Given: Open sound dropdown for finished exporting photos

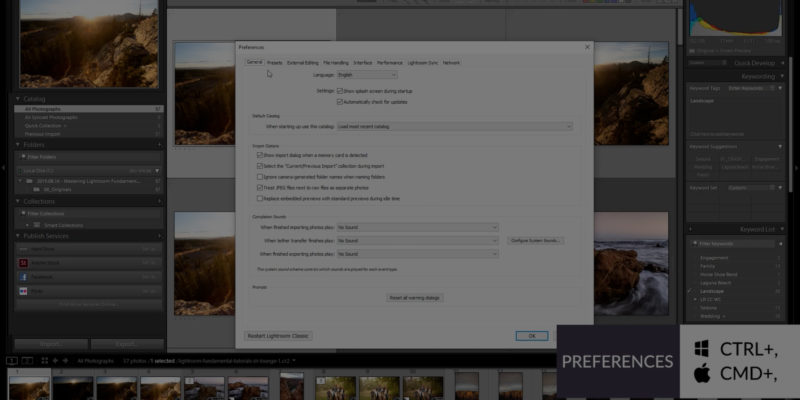Looking at the screenshot, I should coord(417,254).
